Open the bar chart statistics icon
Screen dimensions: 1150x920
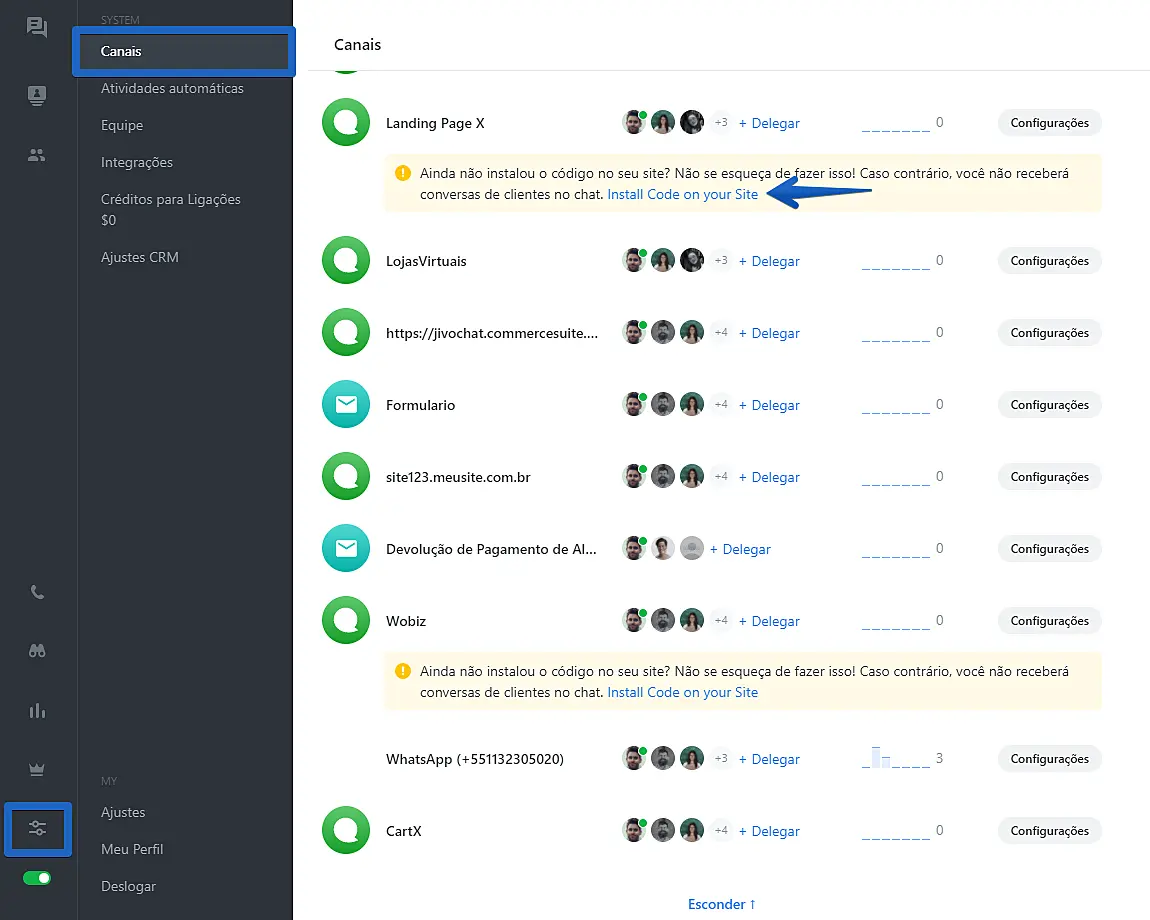(x=37, y=711)
